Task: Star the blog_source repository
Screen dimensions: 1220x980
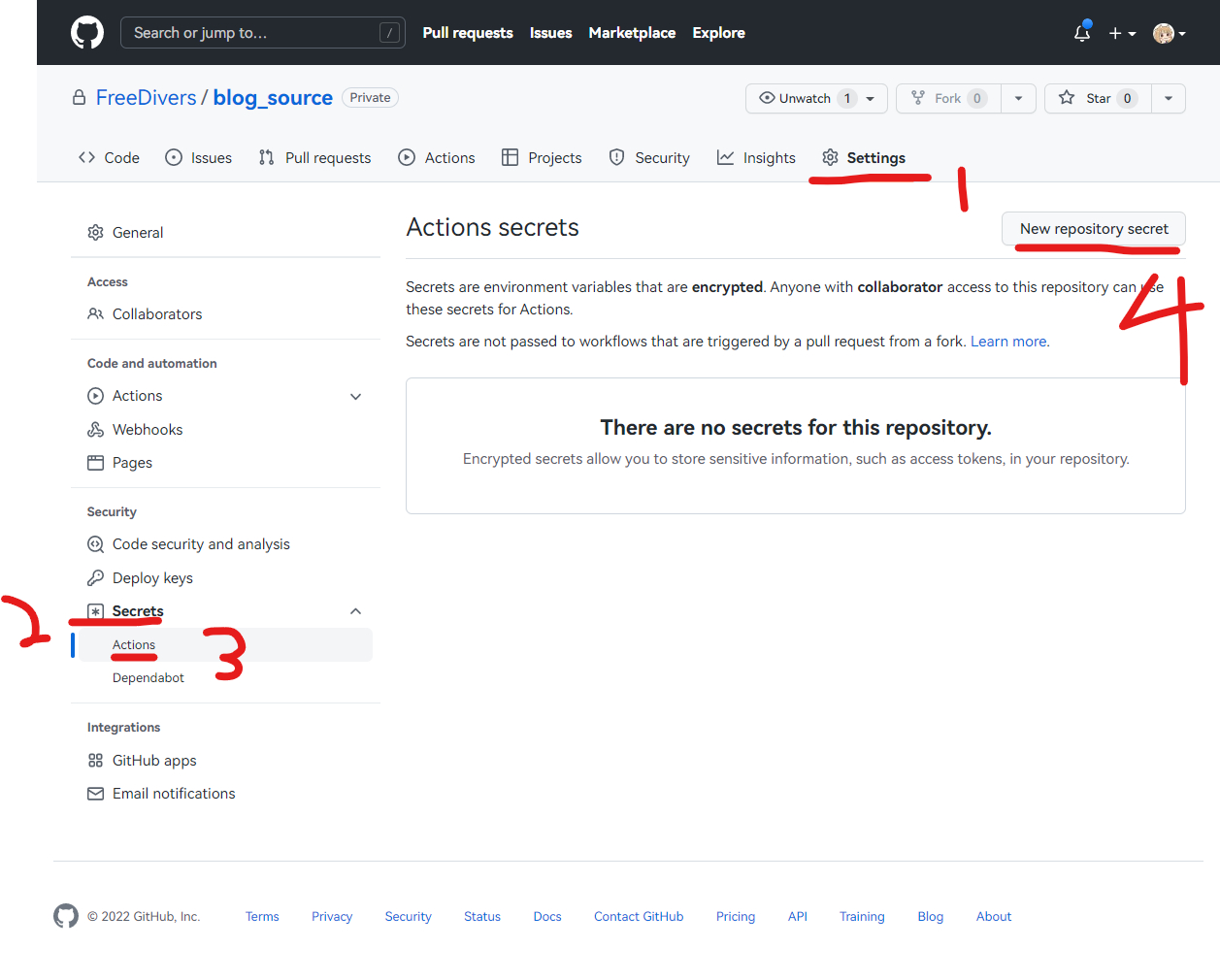Action: (1098, 98)
